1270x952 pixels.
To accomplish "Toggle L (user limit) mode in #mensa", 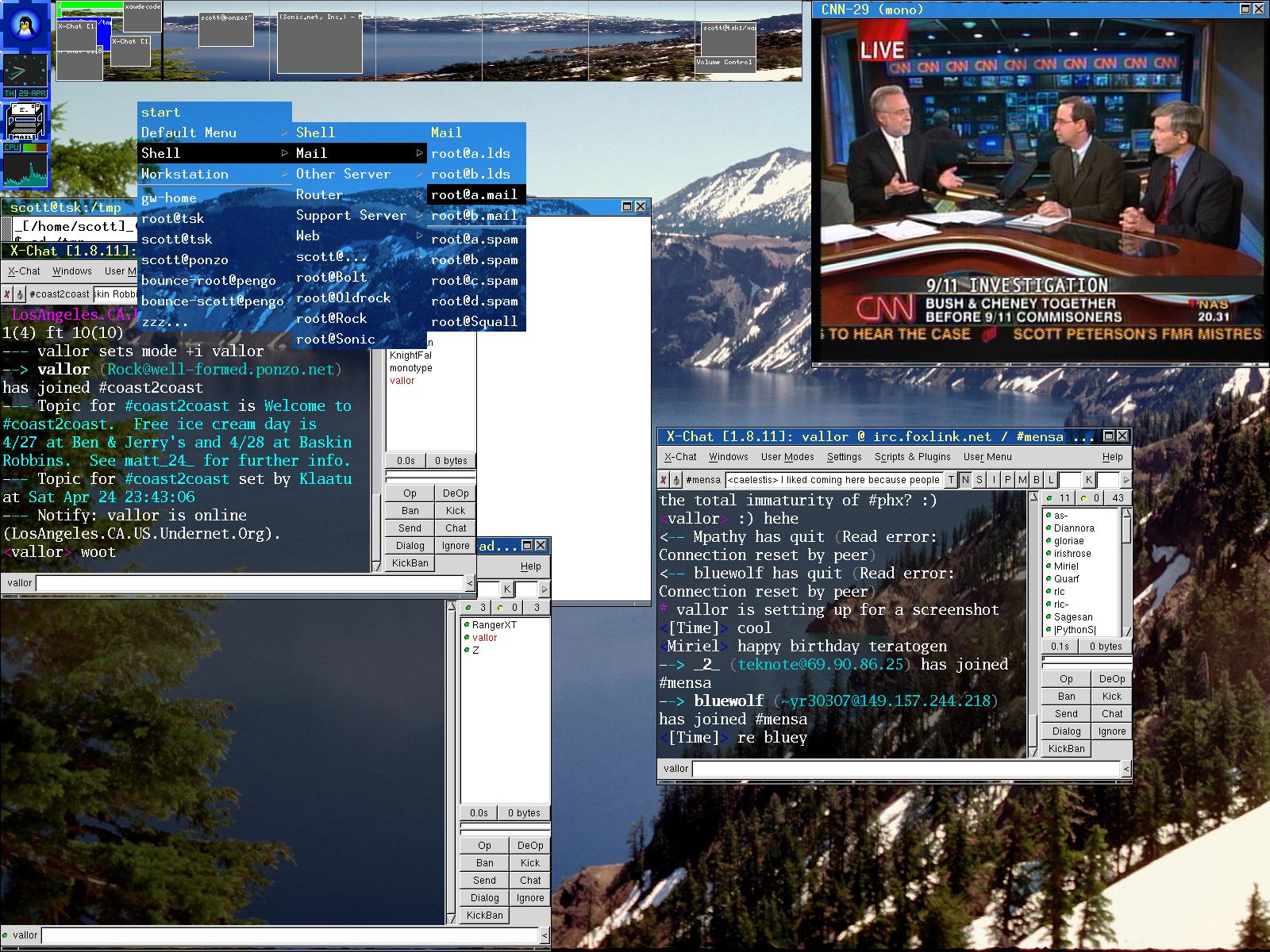I will pyautogui.click(x=1051, y=480).
